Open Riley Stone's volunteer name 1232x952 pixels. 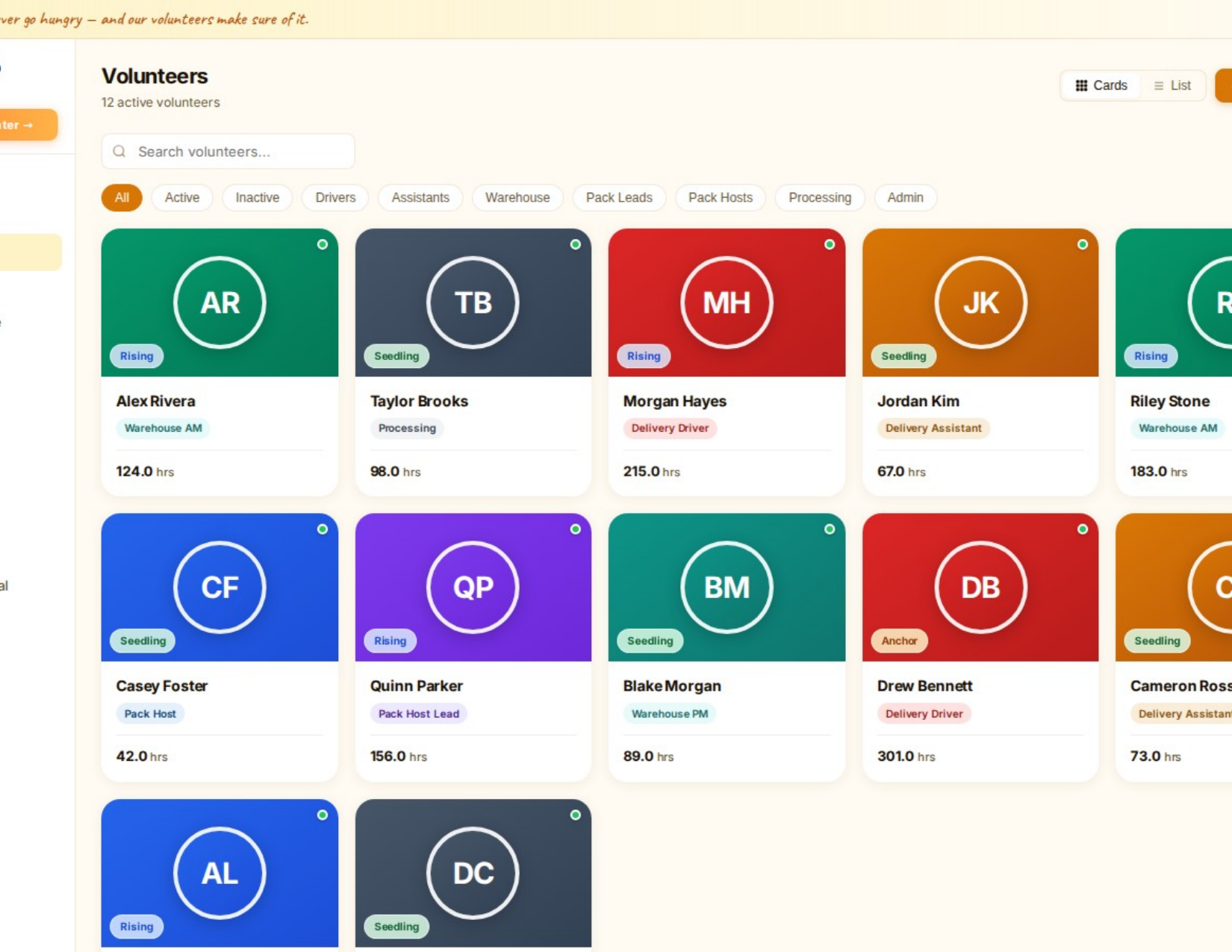point(1169,401)
